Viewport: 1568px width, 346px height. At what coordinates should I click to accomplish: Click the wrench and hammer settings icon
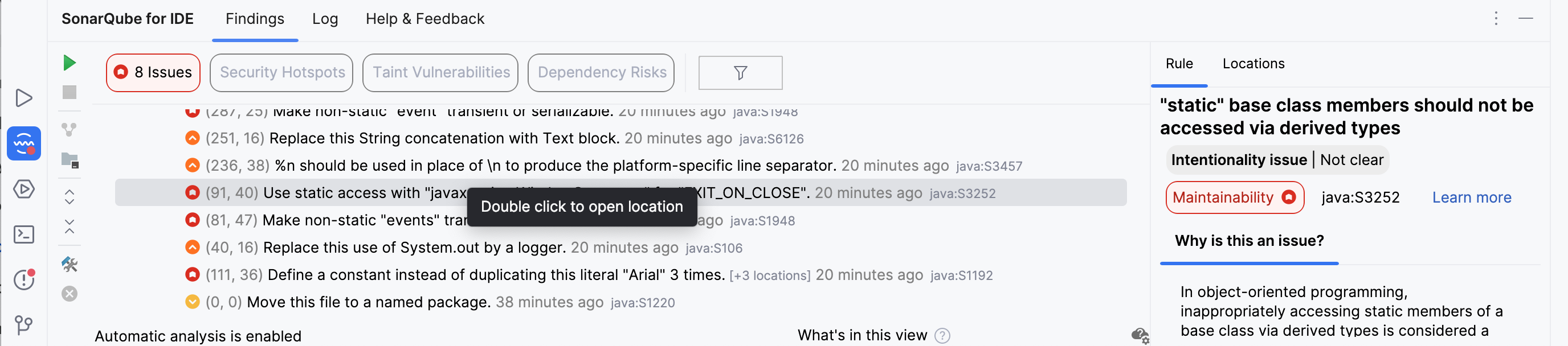click(70, 264)
